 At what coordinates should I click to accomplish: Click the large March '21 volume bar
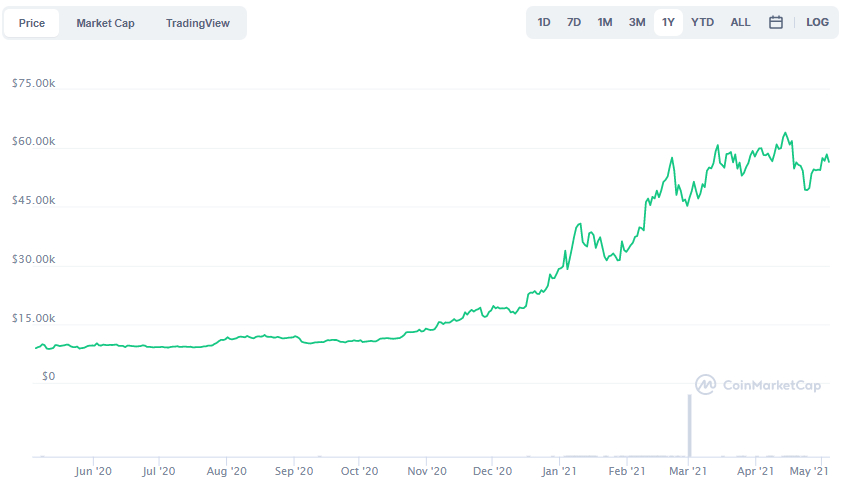pos(689,426)
